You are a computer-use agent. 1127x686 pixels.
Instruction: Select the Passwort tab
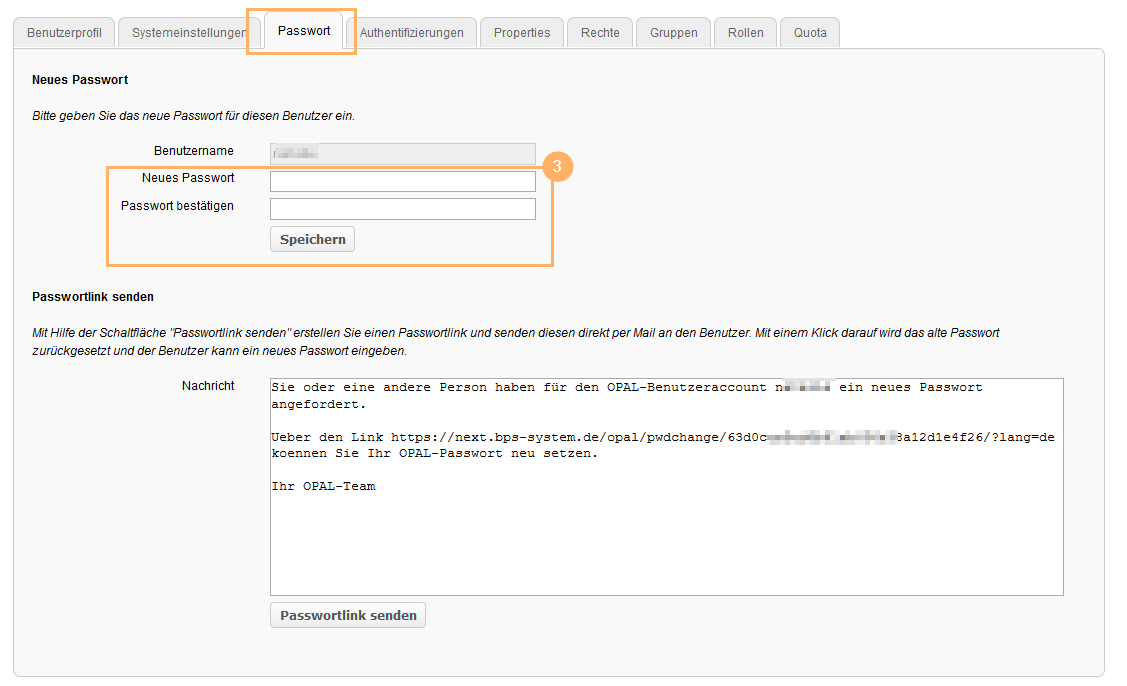[304, 31]
